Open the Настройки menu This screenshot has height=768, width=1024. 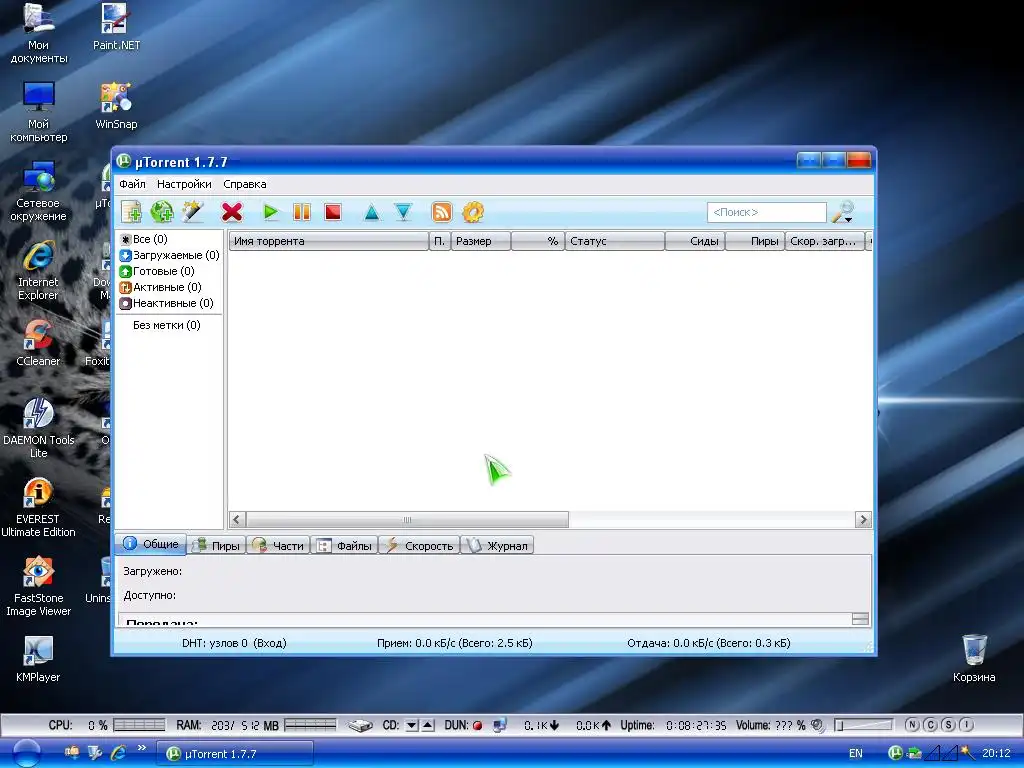pyautogui.click(x=184, y=184)
